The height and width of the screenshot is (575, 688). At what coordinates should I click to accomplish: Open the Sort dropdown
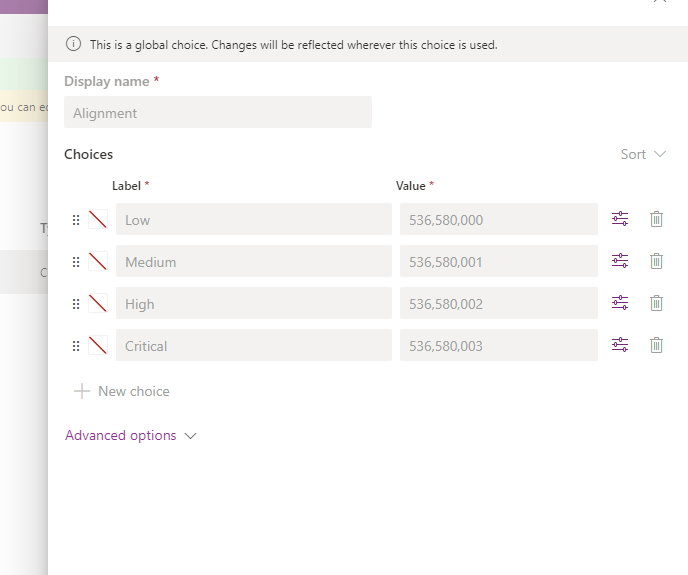642,154
